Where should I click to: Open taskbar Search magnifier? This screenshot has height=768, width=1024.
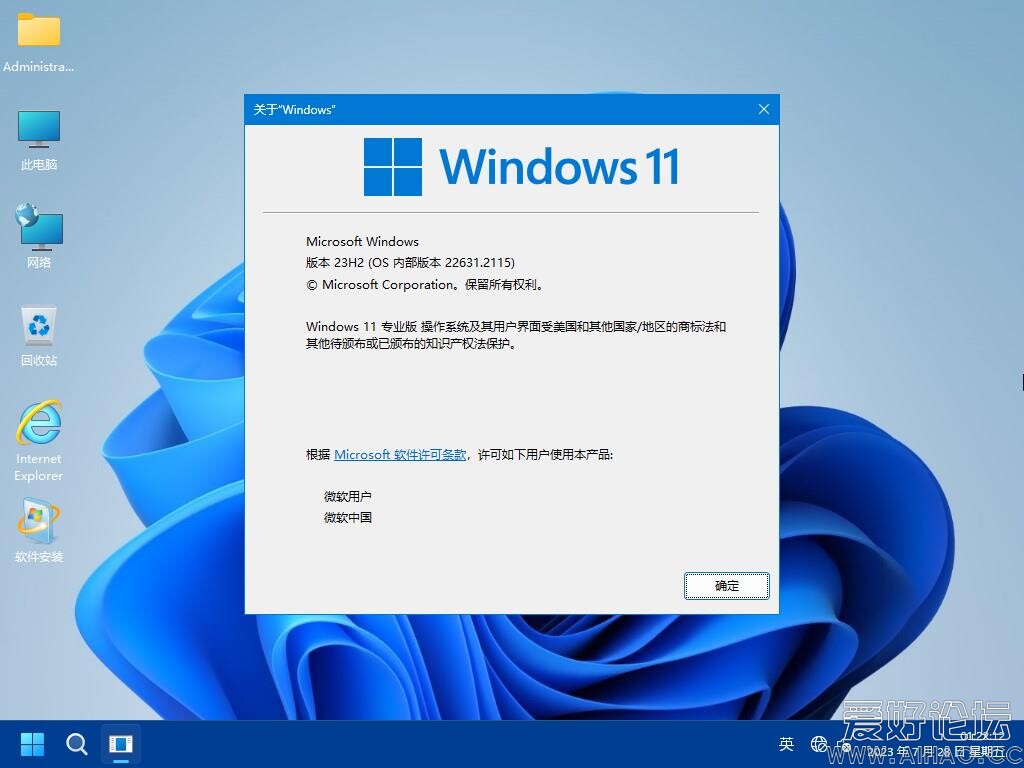77,744
